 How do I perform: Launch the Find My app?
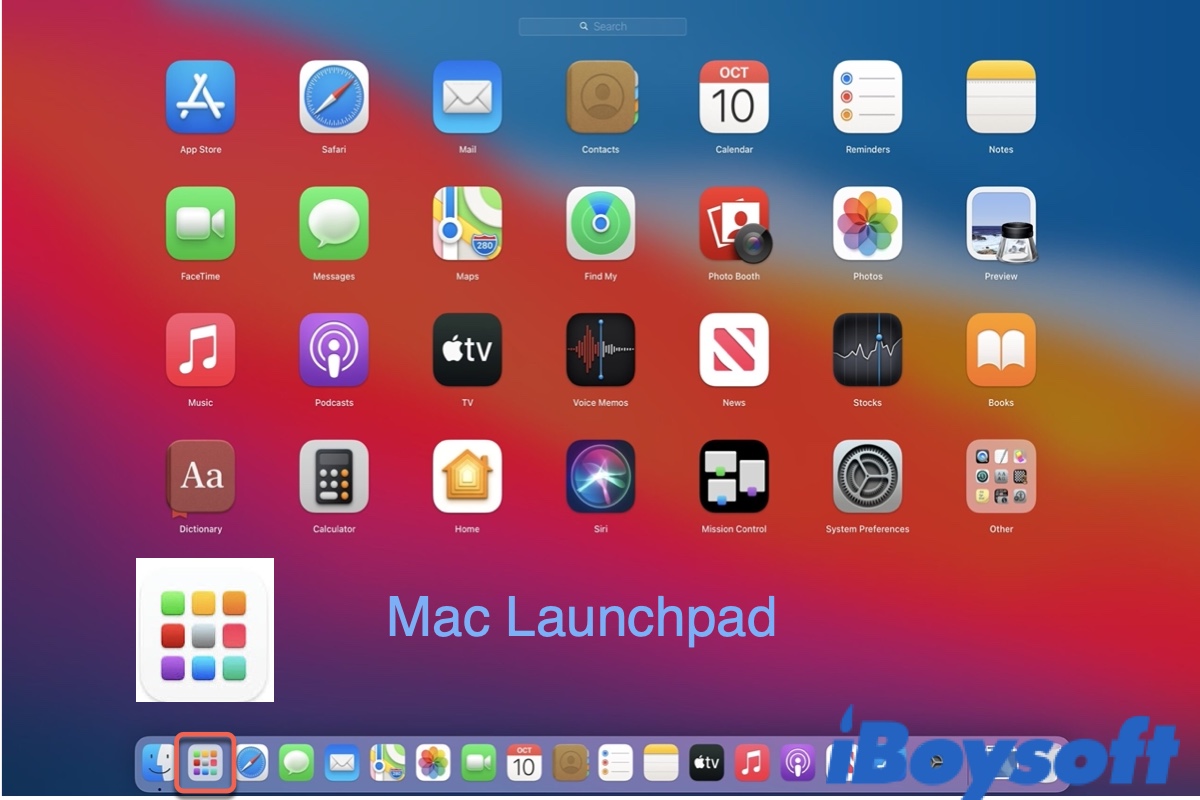click(600, 223)
